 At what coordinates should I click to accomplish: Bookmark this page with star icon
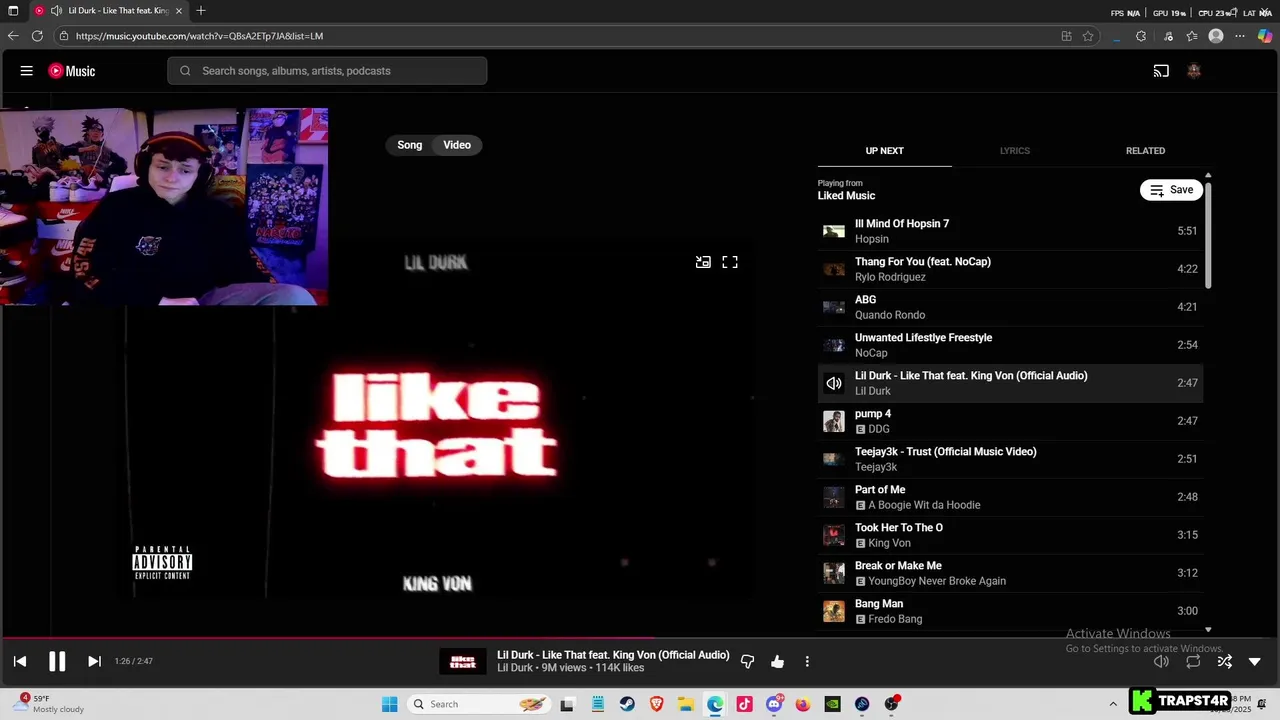(x=1088, y=36)
